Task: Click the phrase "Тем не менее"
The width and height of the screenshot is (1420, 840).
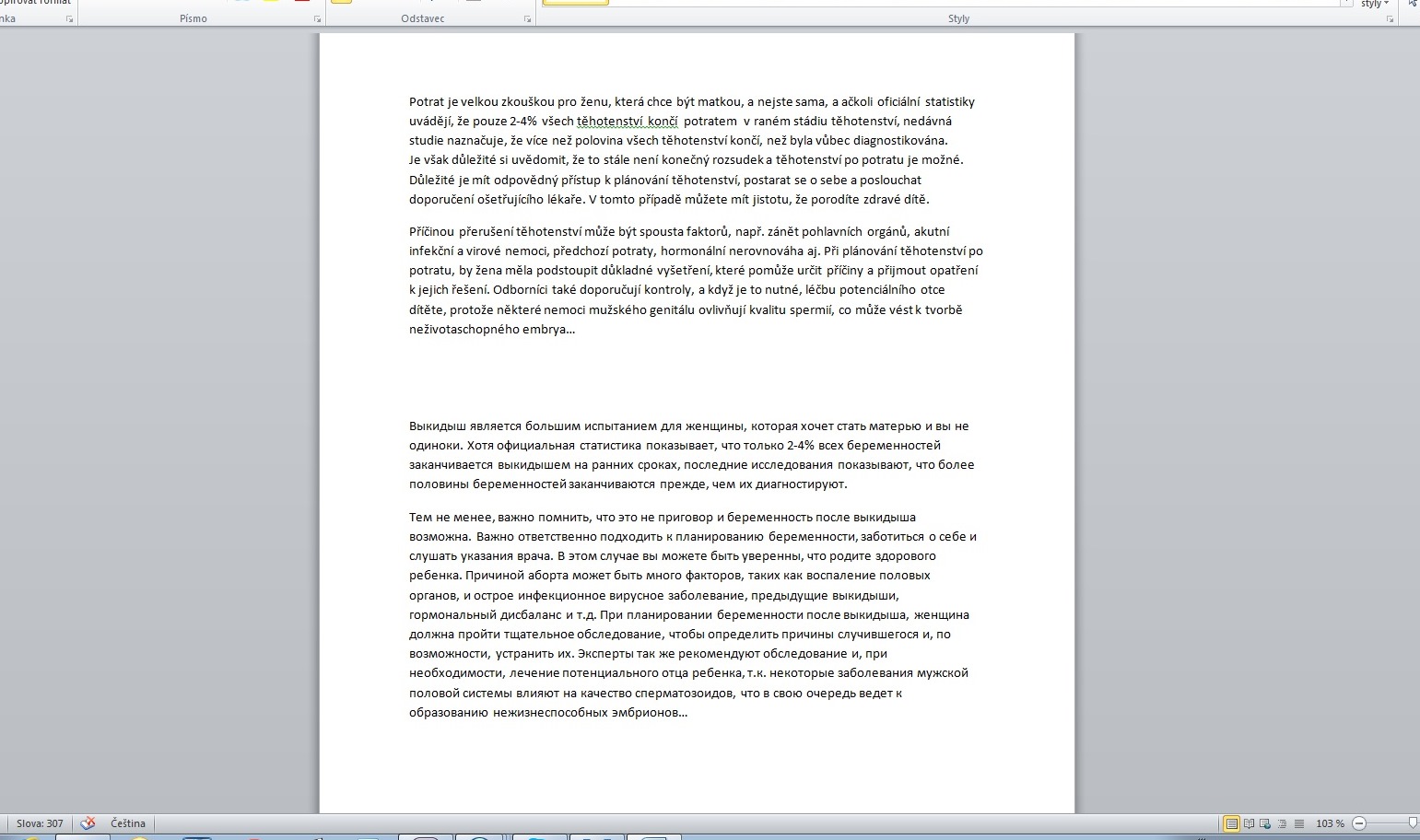Action: tap(452, 518)
